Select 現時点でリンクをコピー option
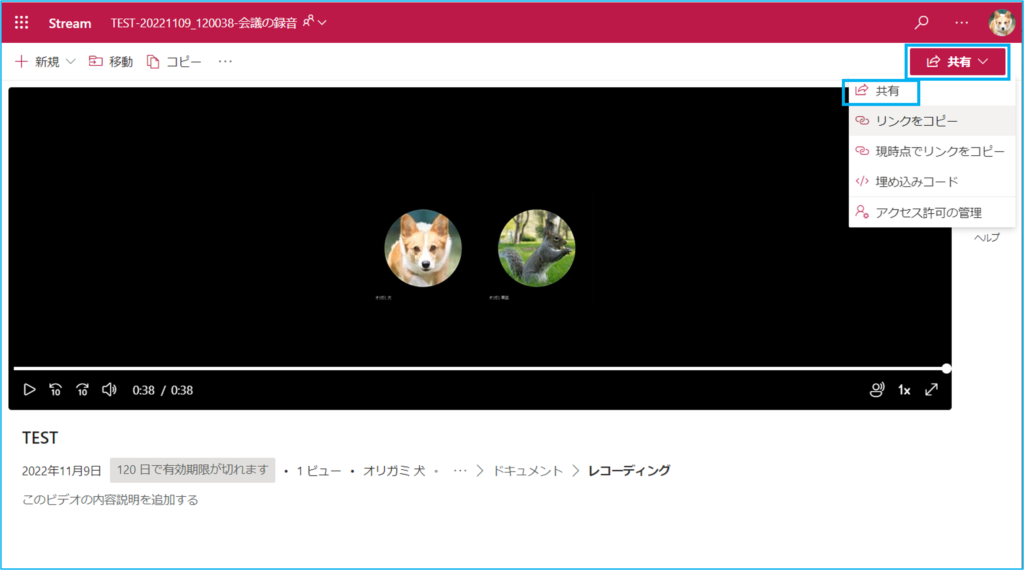This screenshot has width=1024, height=570. pyautogui.click(x=939, y=151)
